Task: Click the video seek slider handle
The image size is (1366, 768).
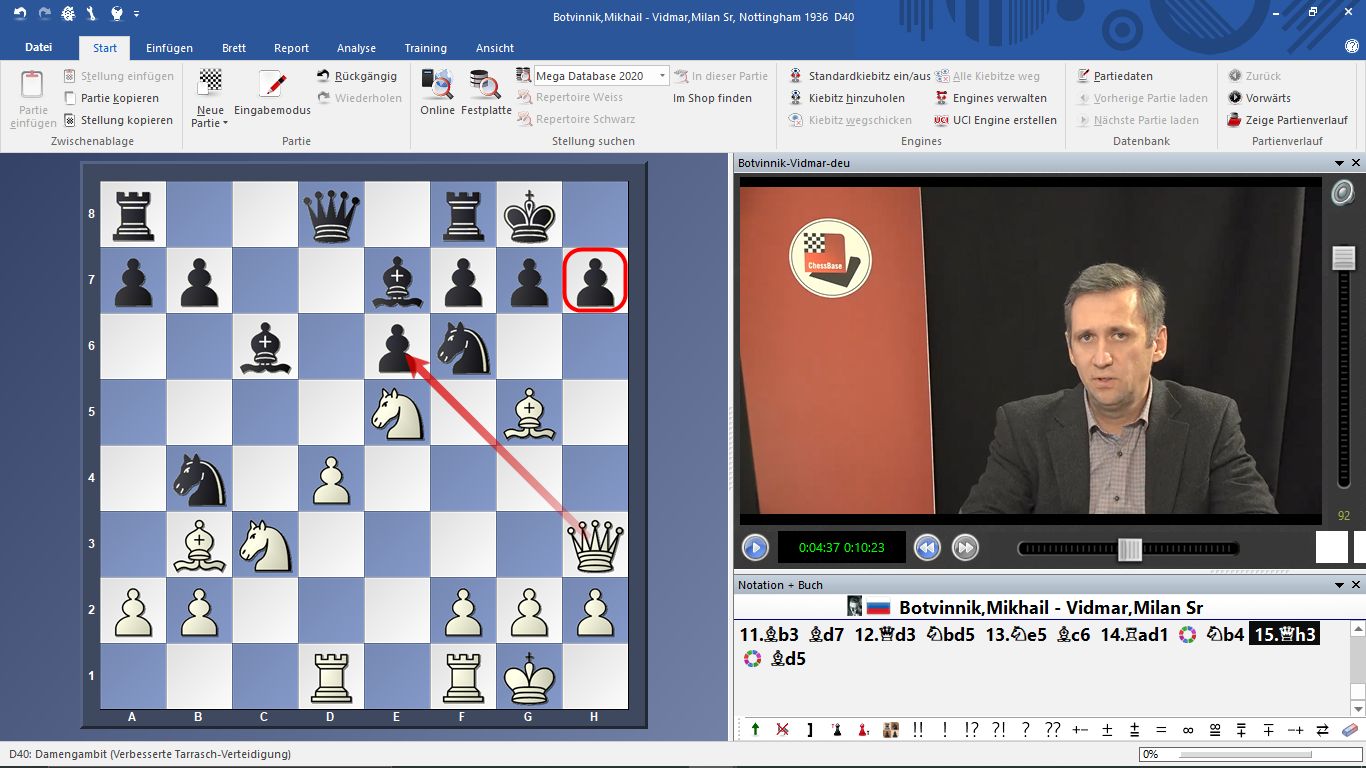Action: [1130, 549]
